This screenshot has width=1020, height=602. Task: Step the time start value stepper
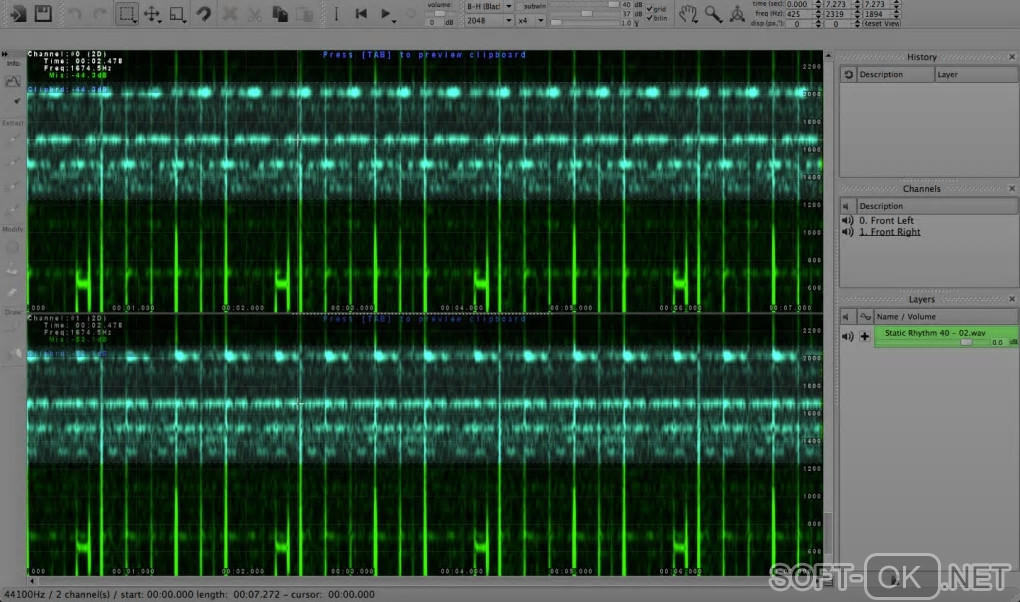click(x=818, y=4)
